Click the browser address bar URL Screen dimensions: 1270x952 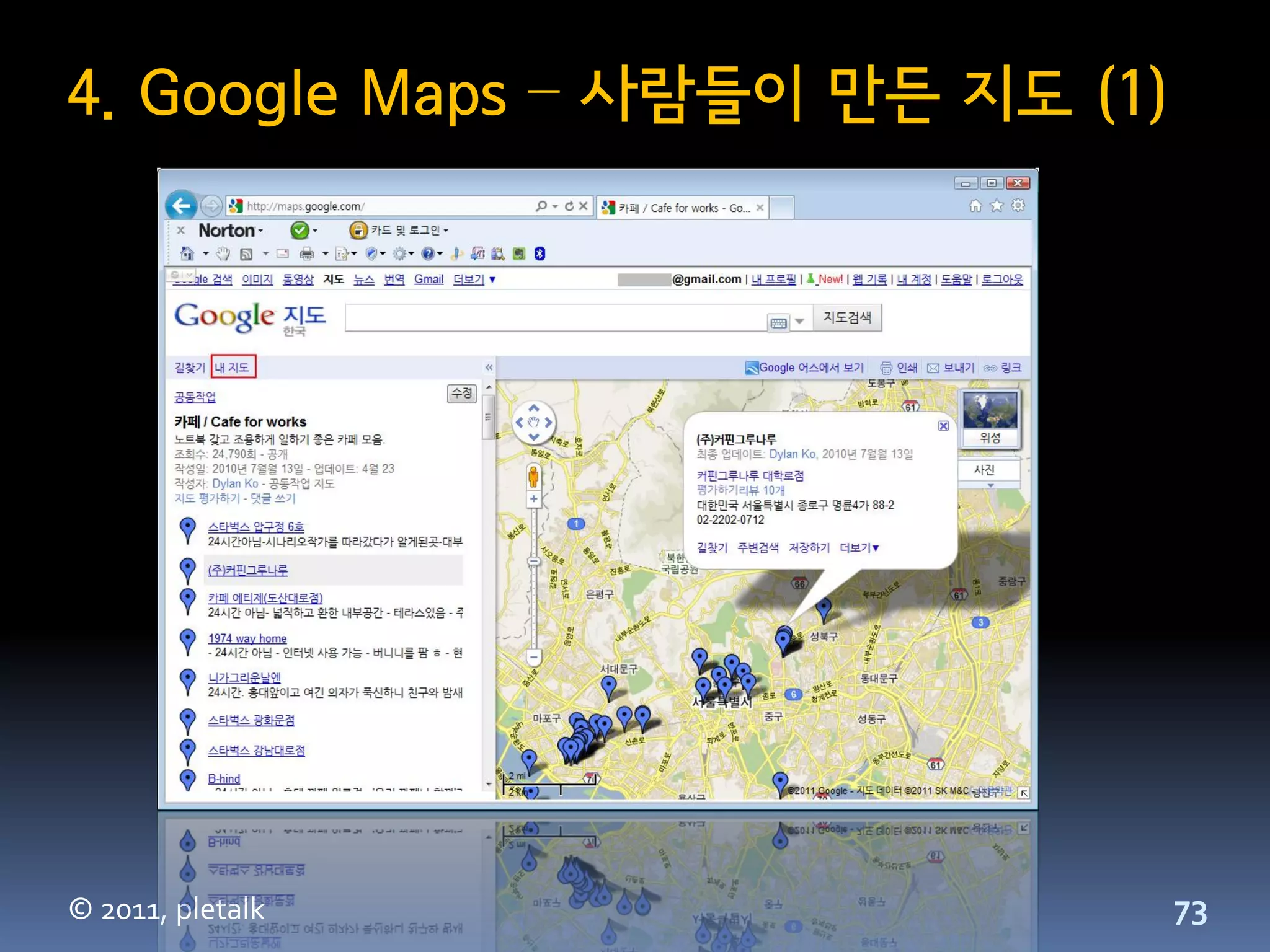[x=305, y=206]
